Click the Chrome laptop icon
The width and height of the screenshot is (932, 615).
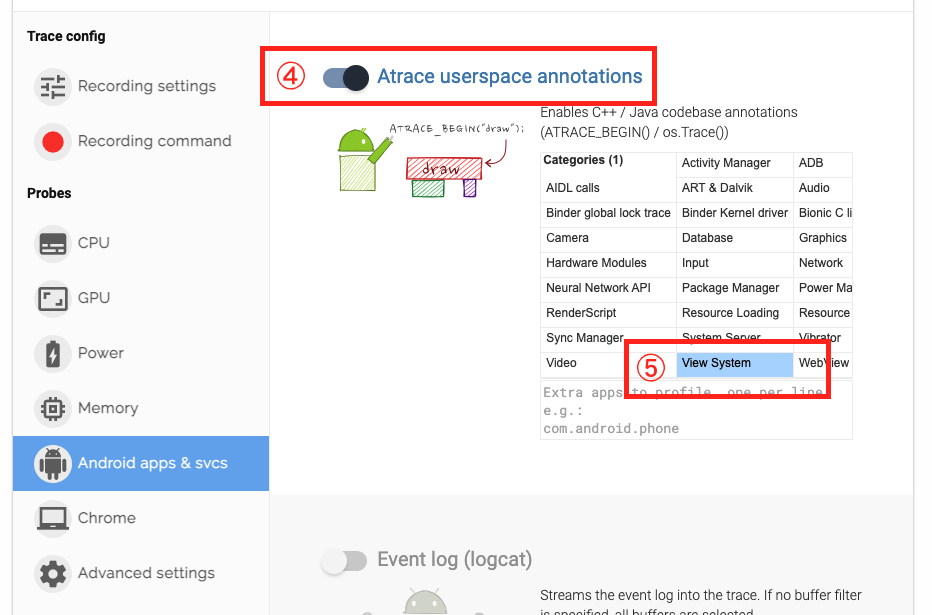click(x=53, y=519)
